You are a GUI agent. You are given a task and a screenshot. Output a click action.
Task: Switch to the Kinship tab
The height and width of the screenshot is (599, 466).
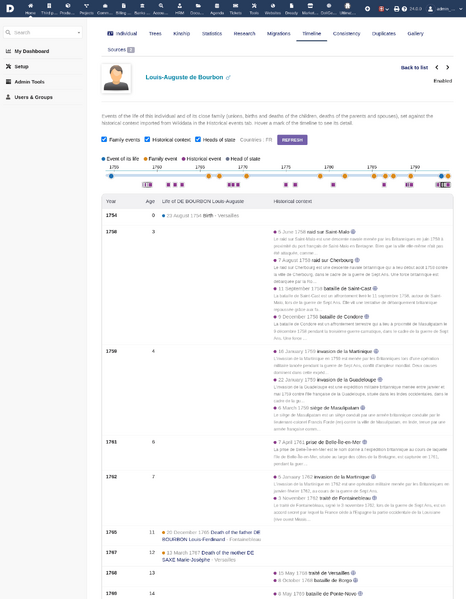[181, 34]
